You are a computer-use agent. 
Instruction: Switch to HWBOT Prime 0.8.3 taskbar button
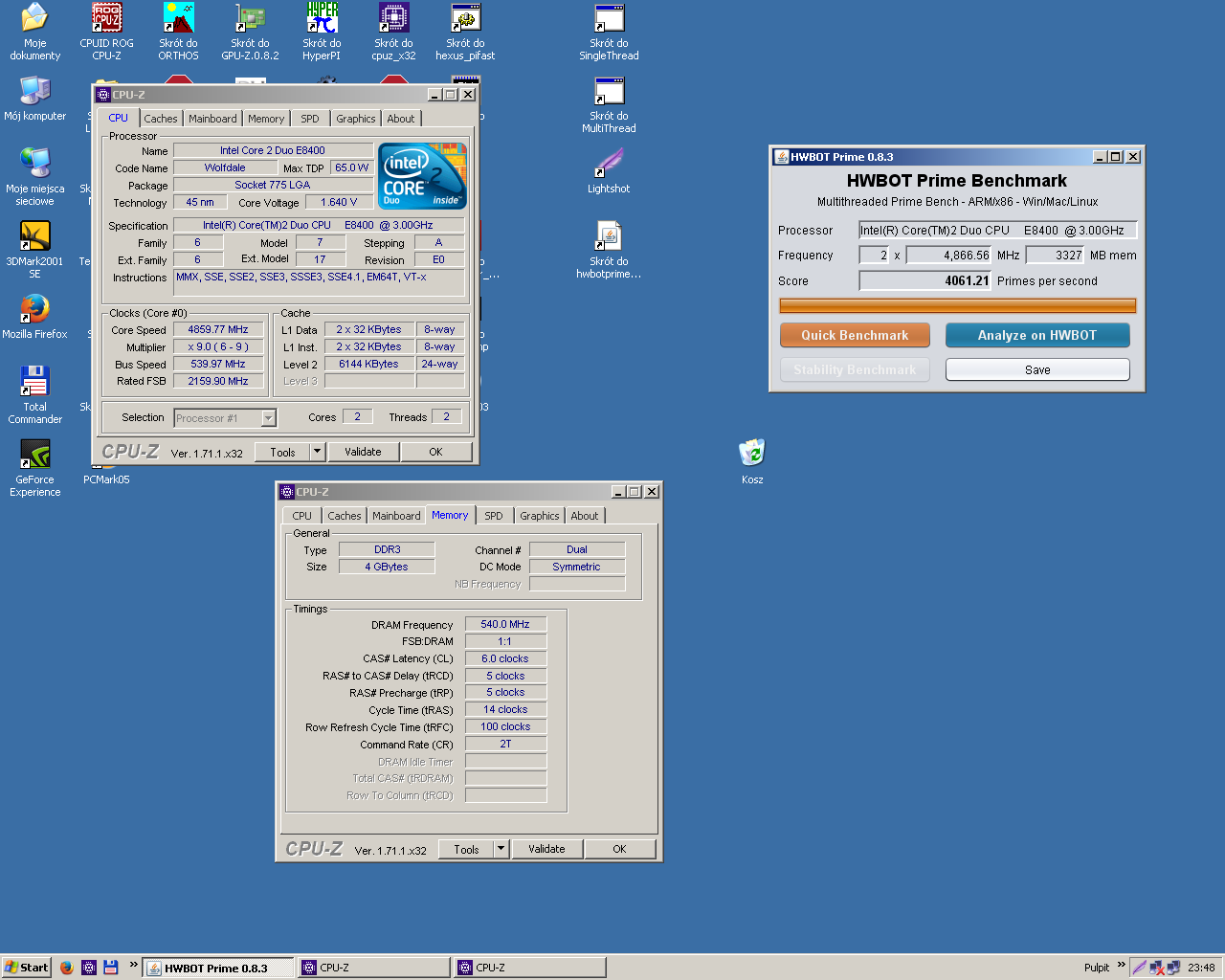tap(218, 968)
